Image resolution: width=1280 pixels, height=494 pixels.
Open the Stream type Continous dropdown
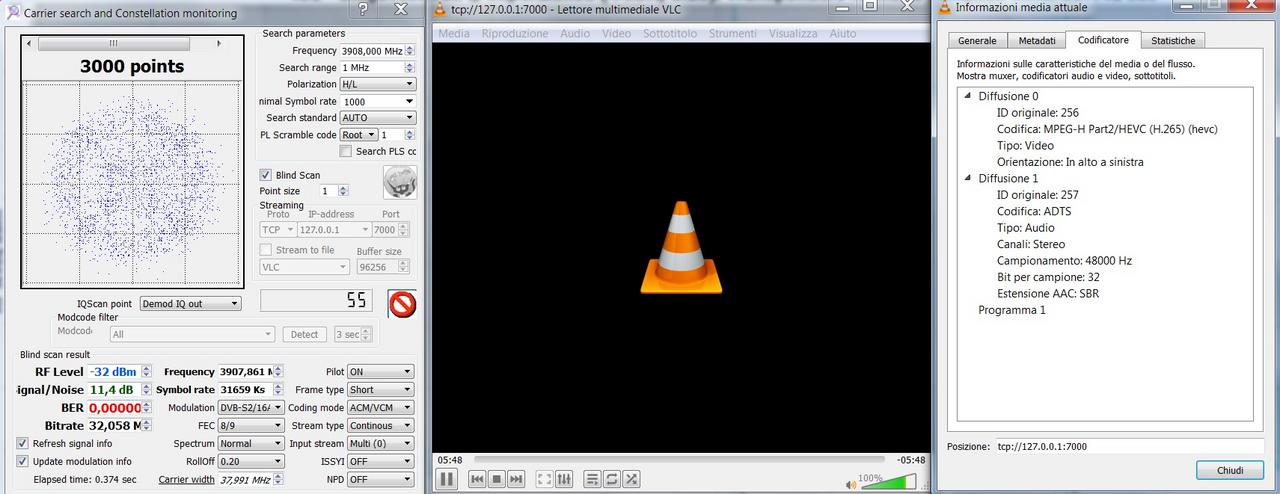tap(380, 425)
